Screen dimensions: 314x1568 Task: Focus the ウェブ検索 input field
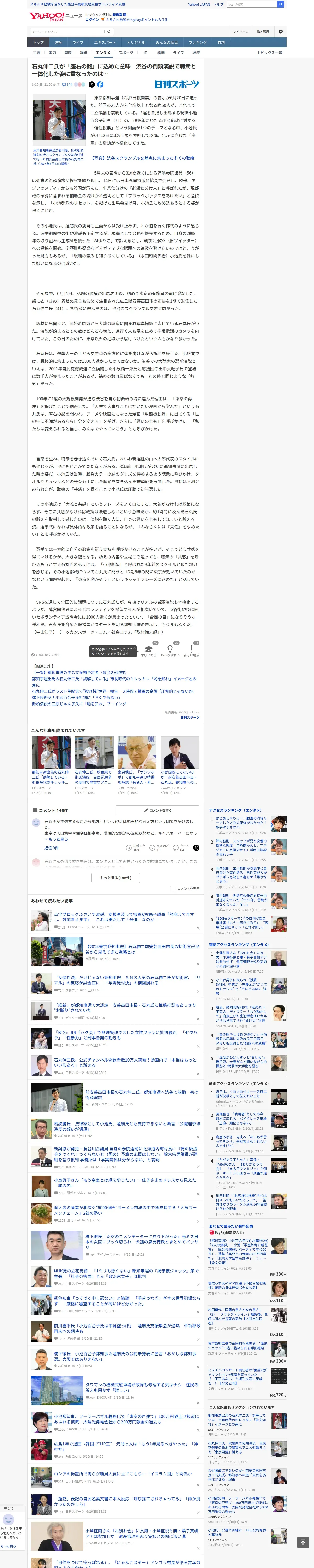point(252,4)
